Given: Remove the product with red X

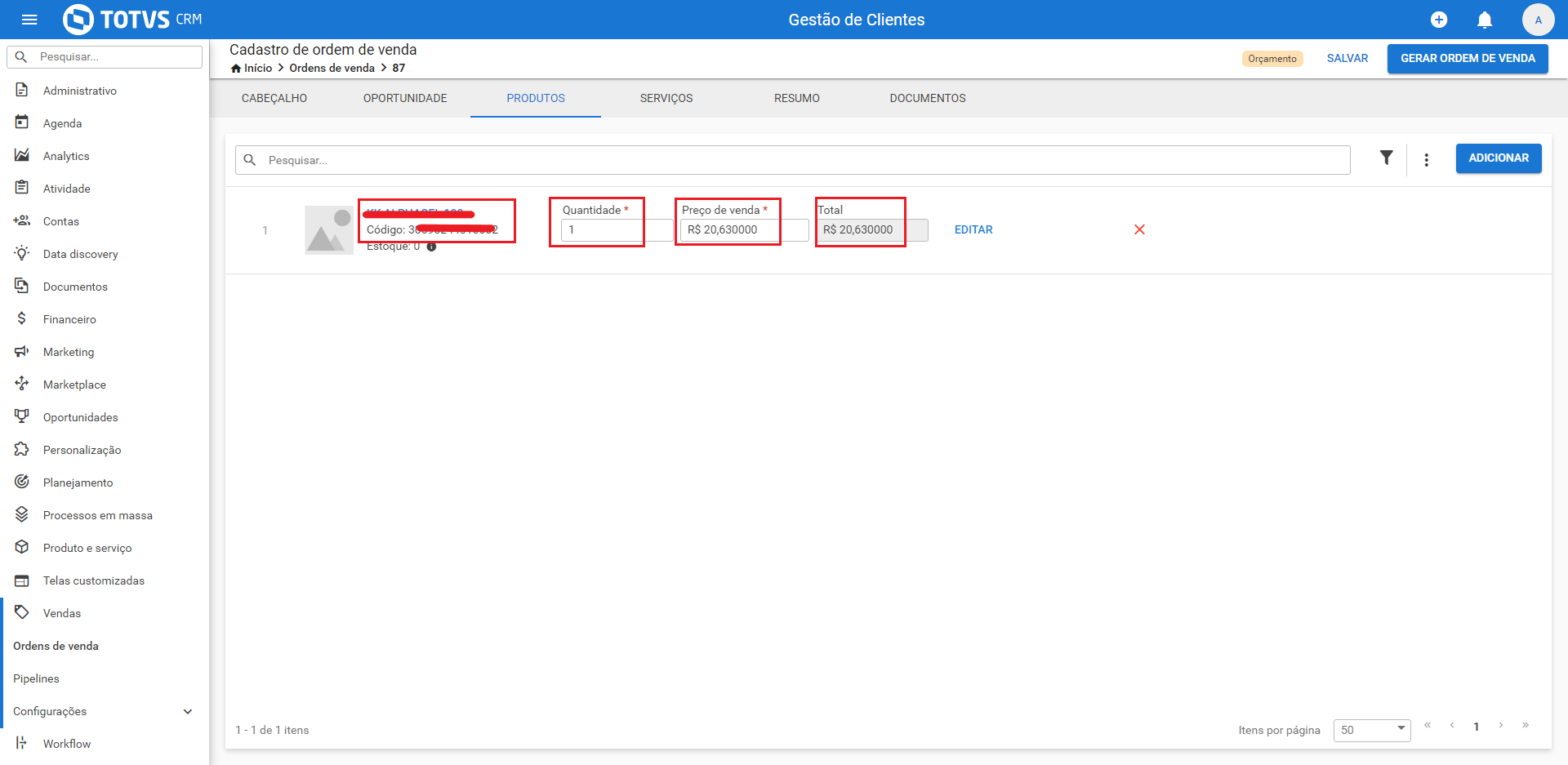Looking at the screenshot, I should [1139, 229].
